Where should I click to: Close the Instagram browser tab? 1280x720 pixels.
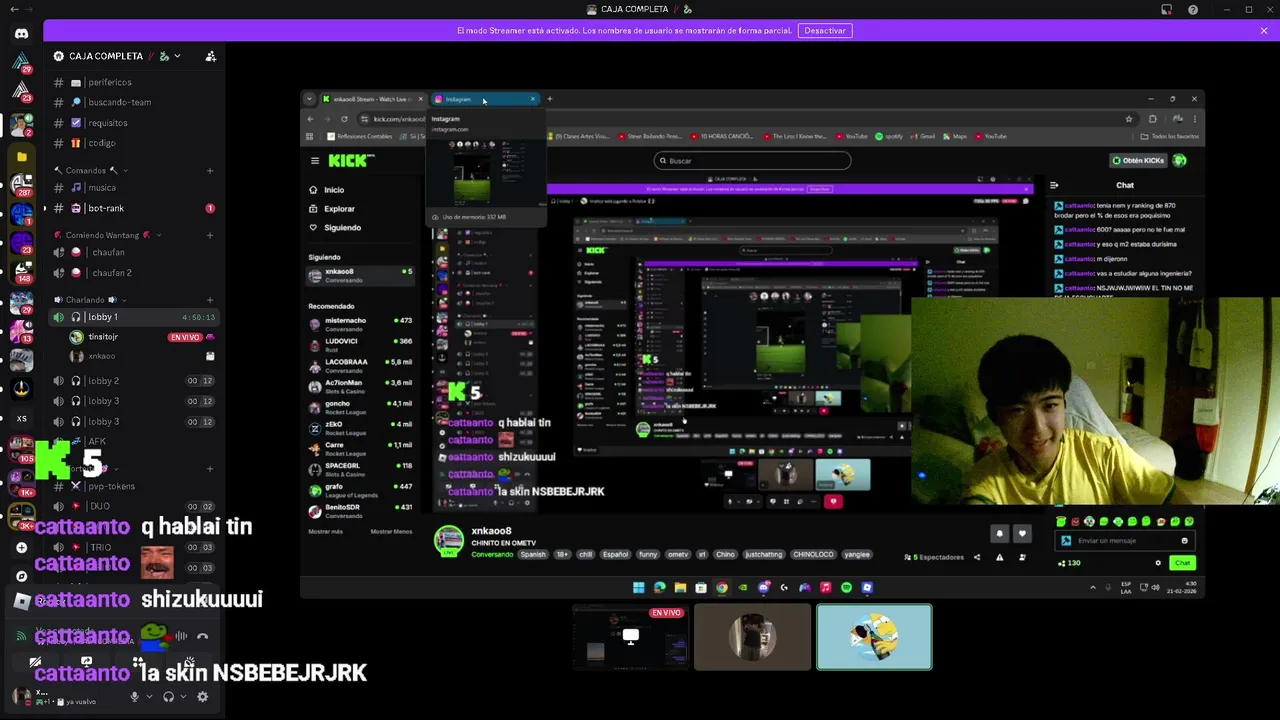tap(533, 99)
